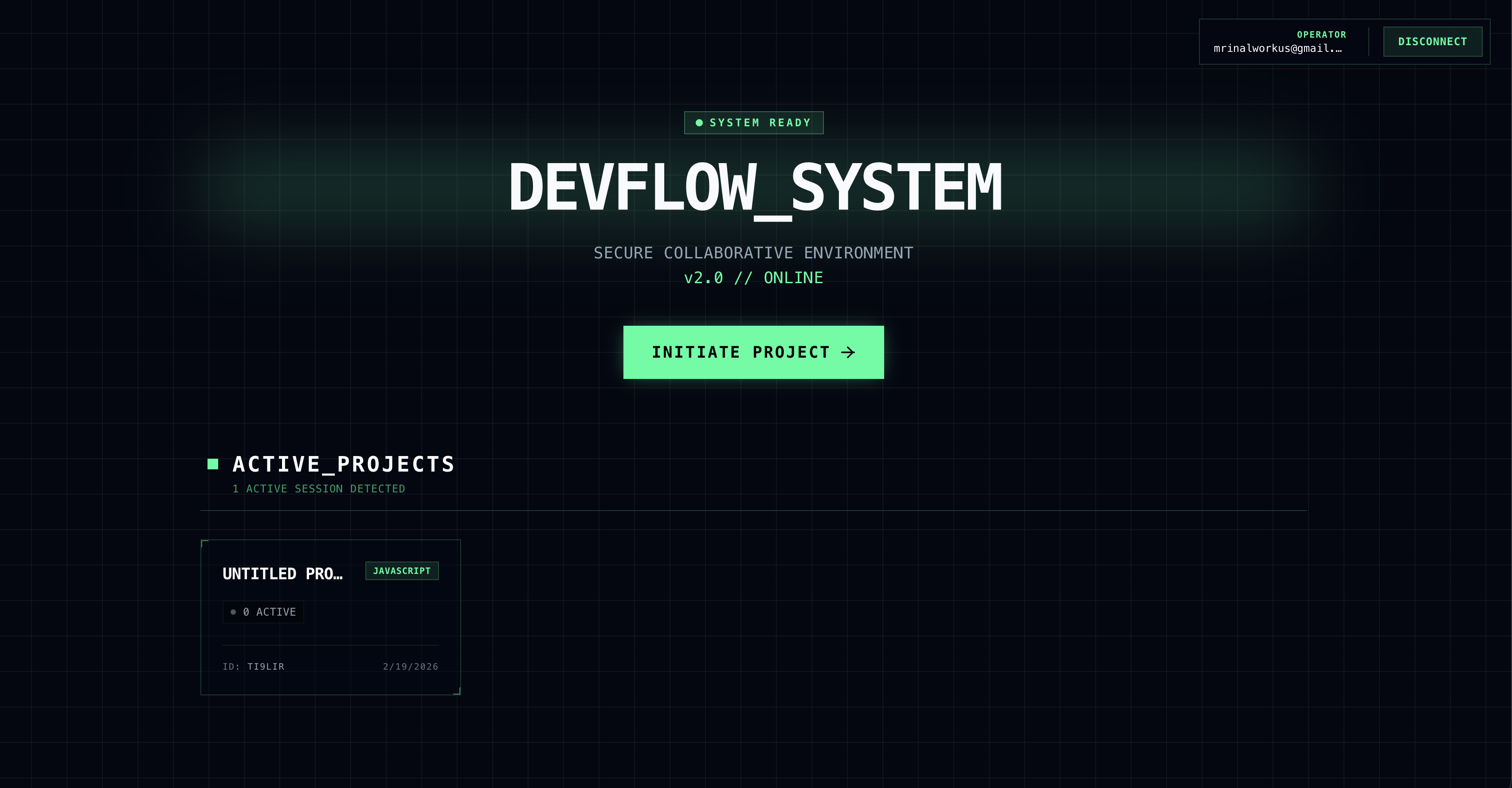Click the 1 Active Session Detected text
The image size is (1512, 788).
coord(318,489)
